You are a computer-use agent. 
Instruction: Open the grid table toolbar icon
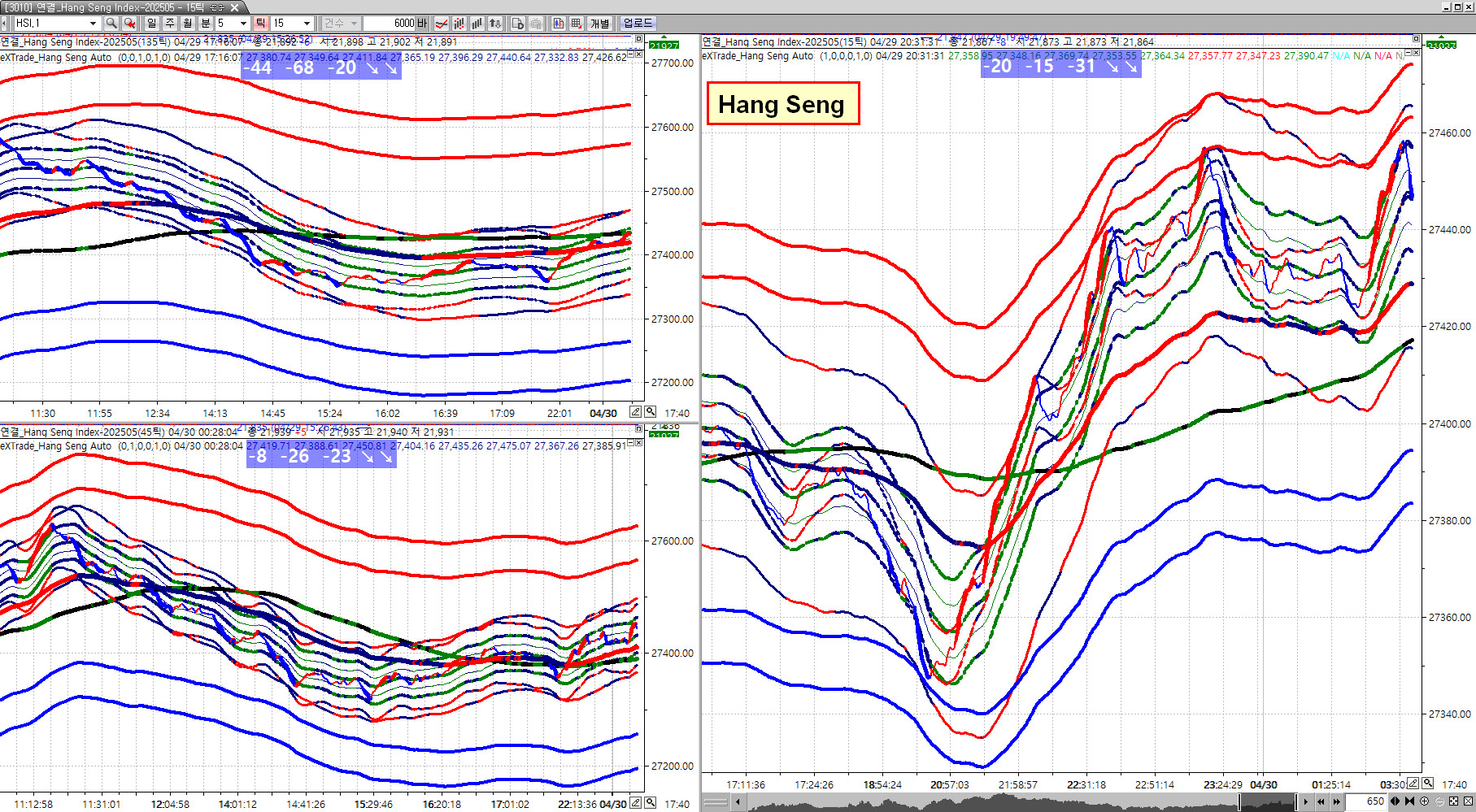point(577,24)
